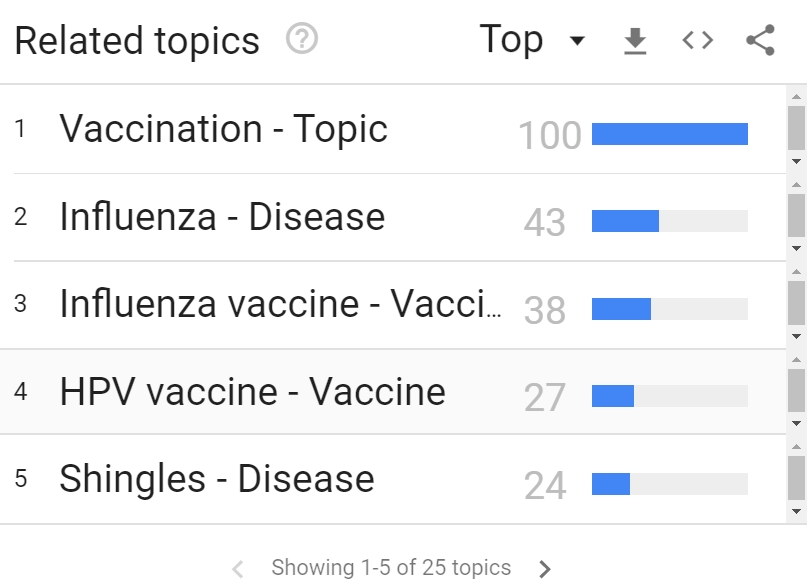807x585 pixels.
Task: Click the help question mark icon
Action: 301,40
